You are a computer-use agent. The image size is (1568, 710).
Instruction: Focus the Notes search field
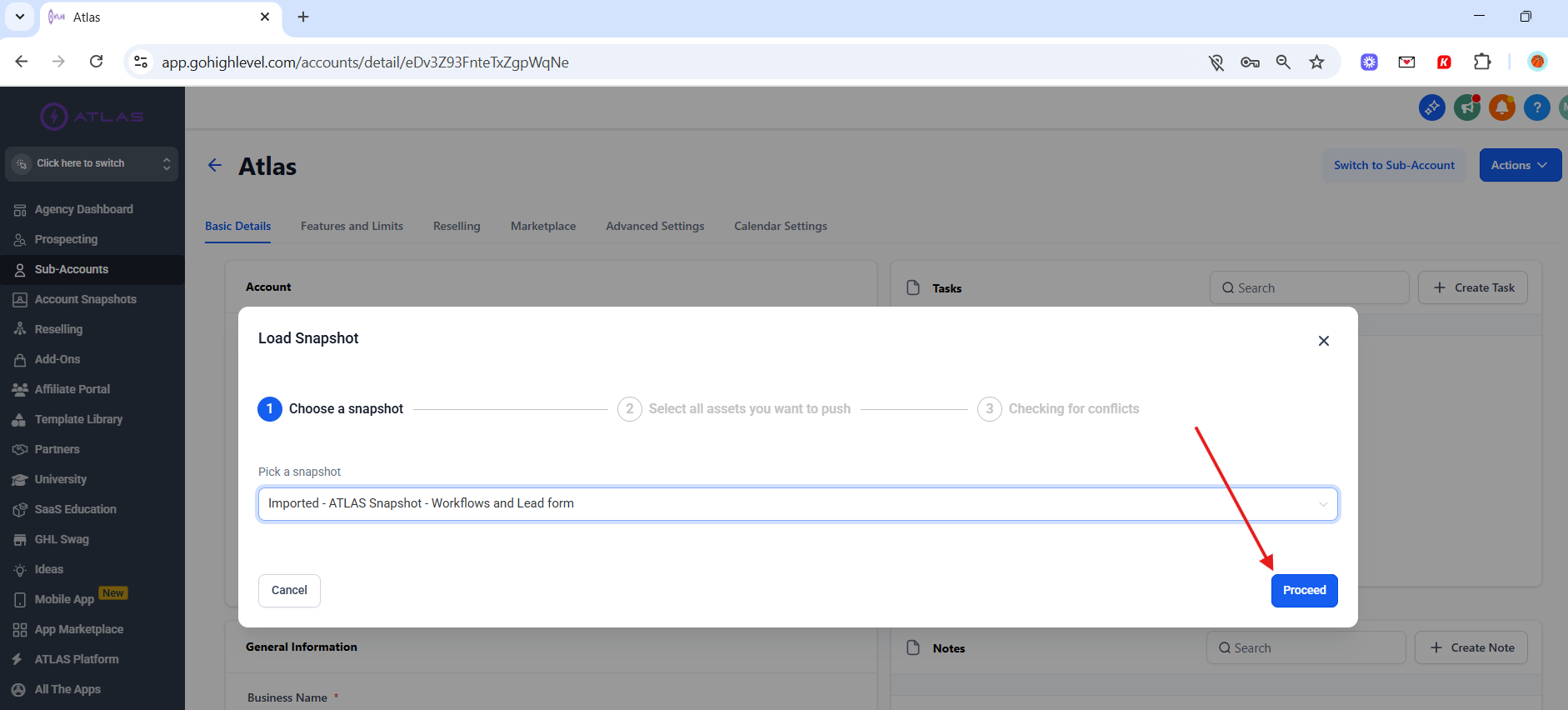point(1306,647)
